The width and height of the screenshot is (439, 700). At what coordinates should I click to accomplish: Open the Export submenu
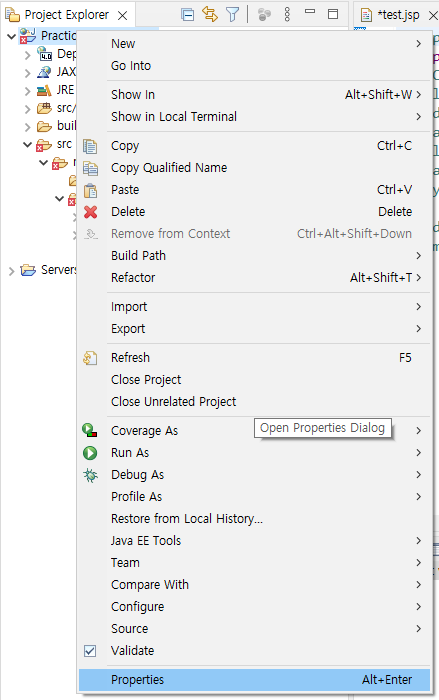pos(255,329)
